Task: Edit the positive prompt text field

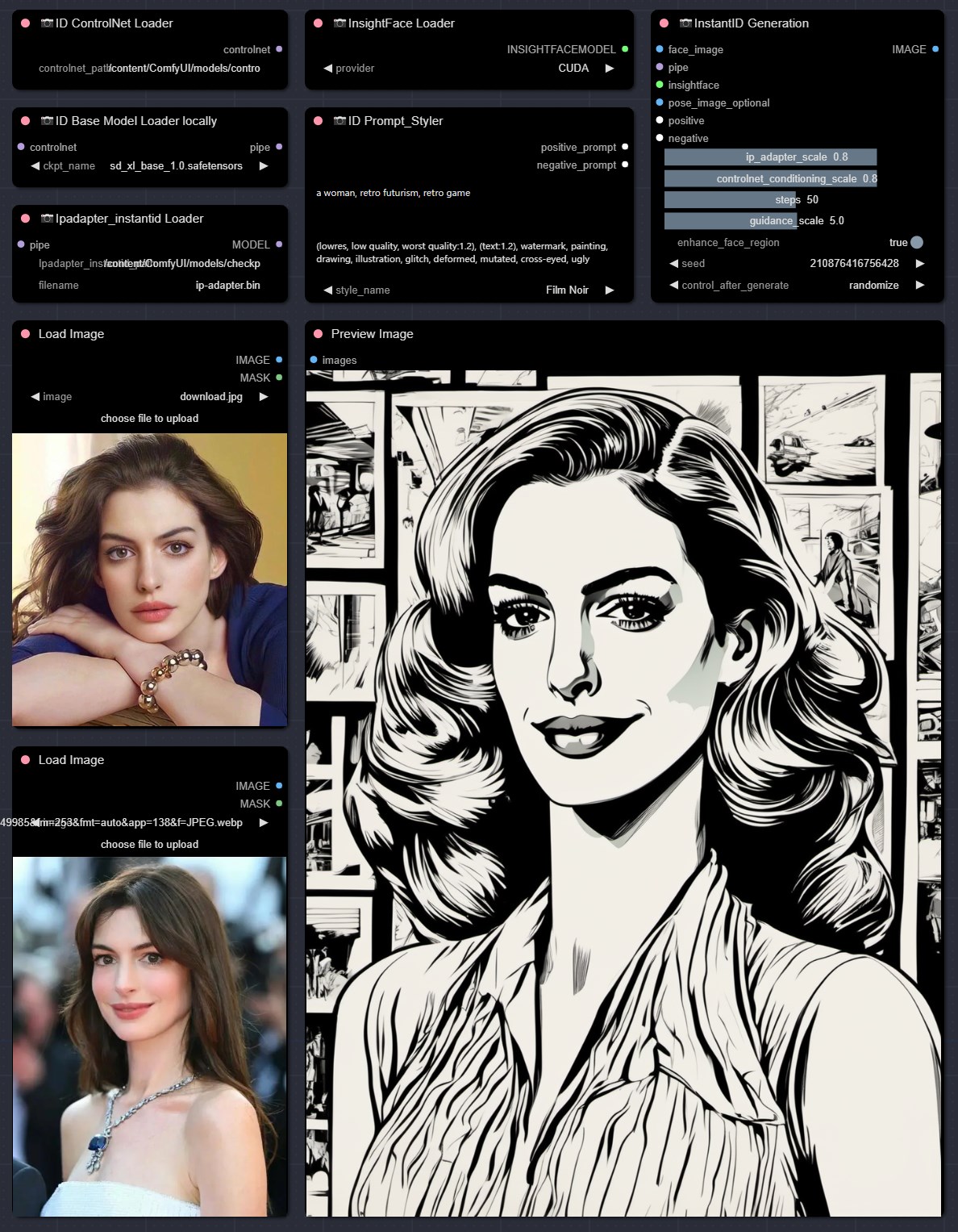Action: pyautogui.click(x=468, y=194)
